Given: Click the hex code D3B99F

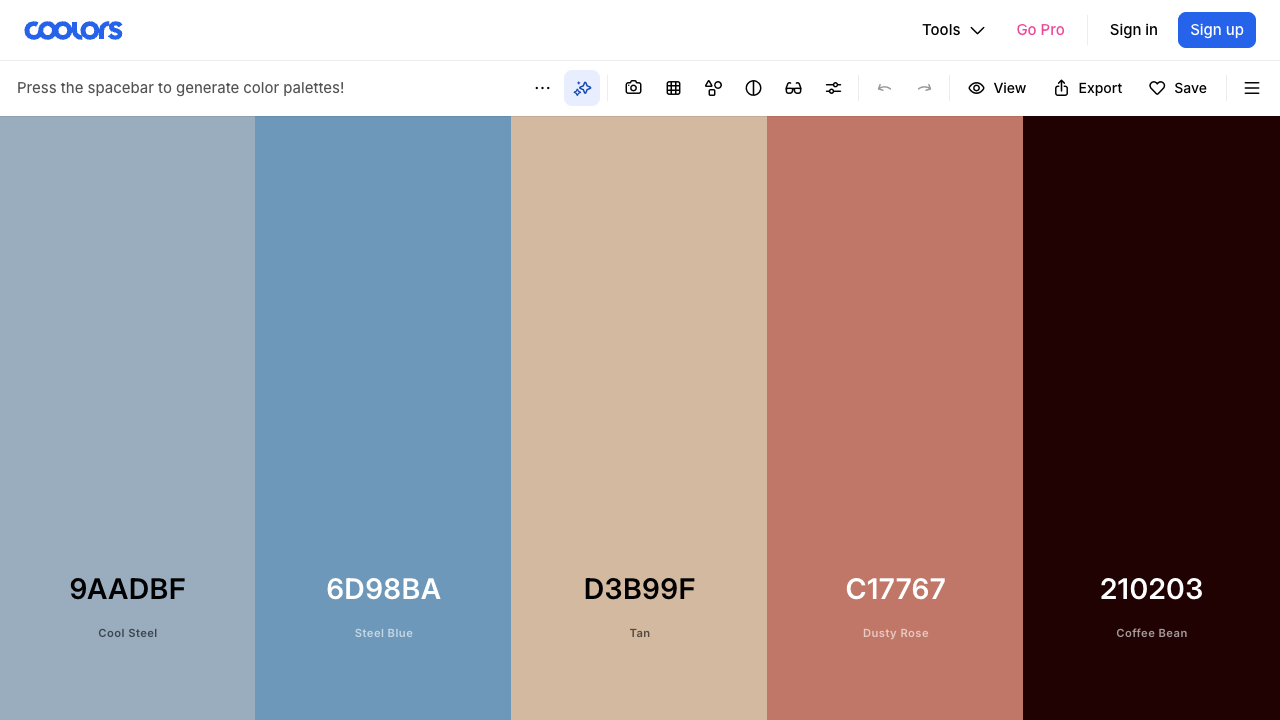Looking at the screenshot, I should (640, 589).
